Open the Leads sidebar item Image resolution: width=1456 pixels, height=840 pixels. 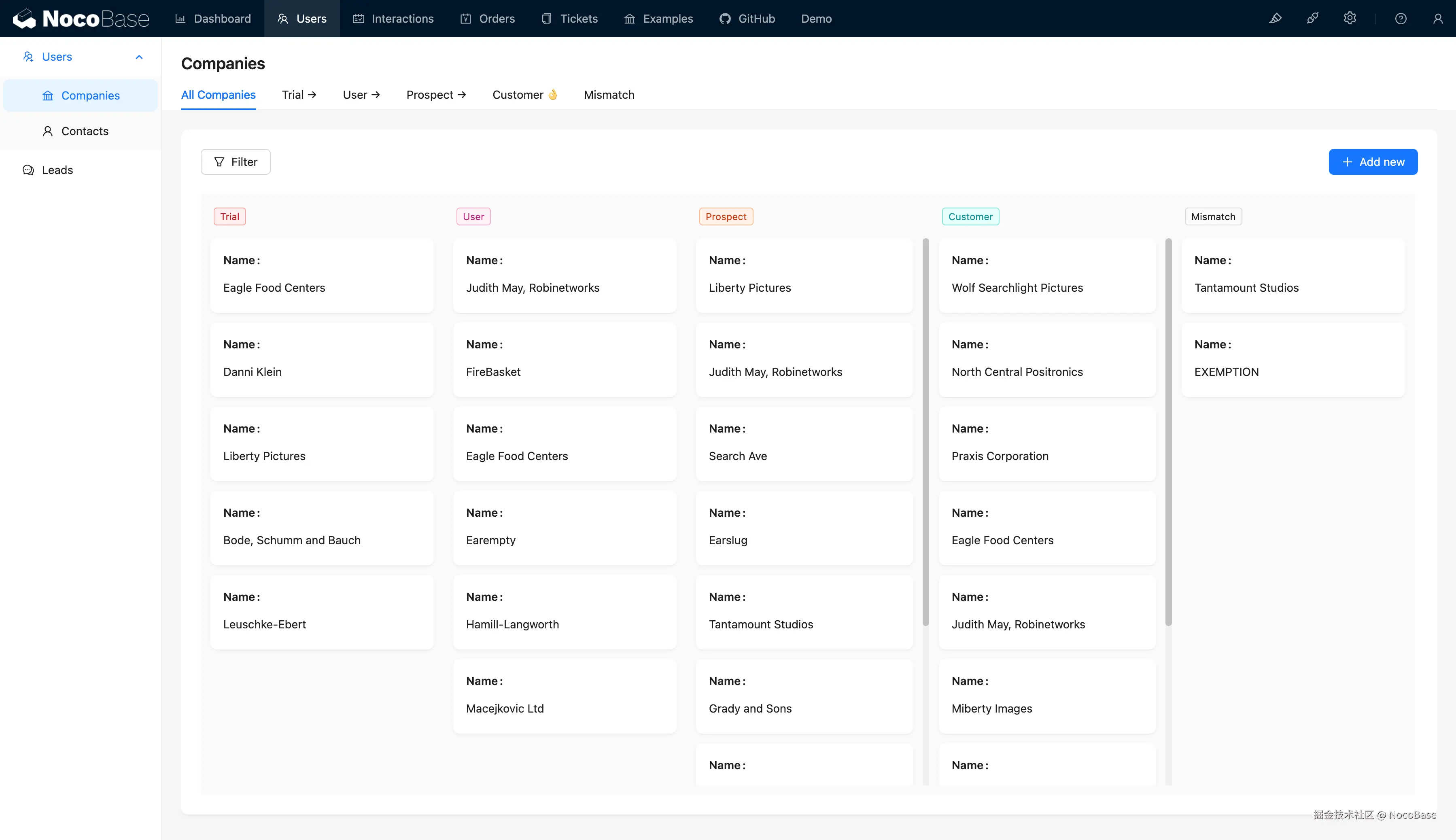pyautogui.click(x=57, y=170)
